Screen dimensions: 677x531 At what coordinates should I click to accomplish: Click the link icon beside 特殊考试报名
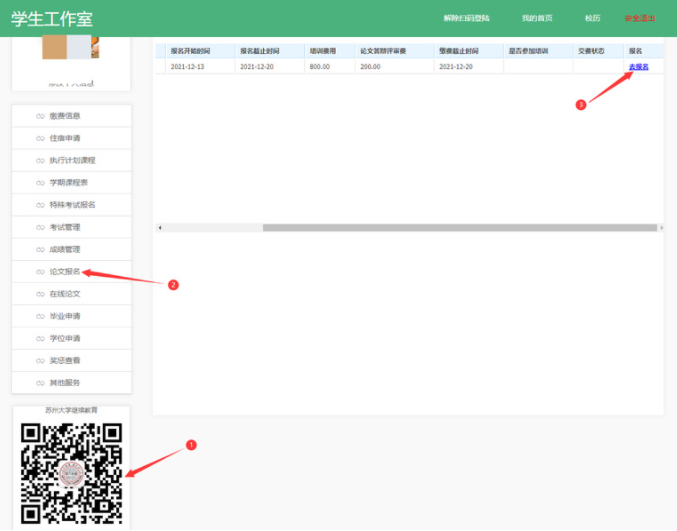tap(40, 205)
